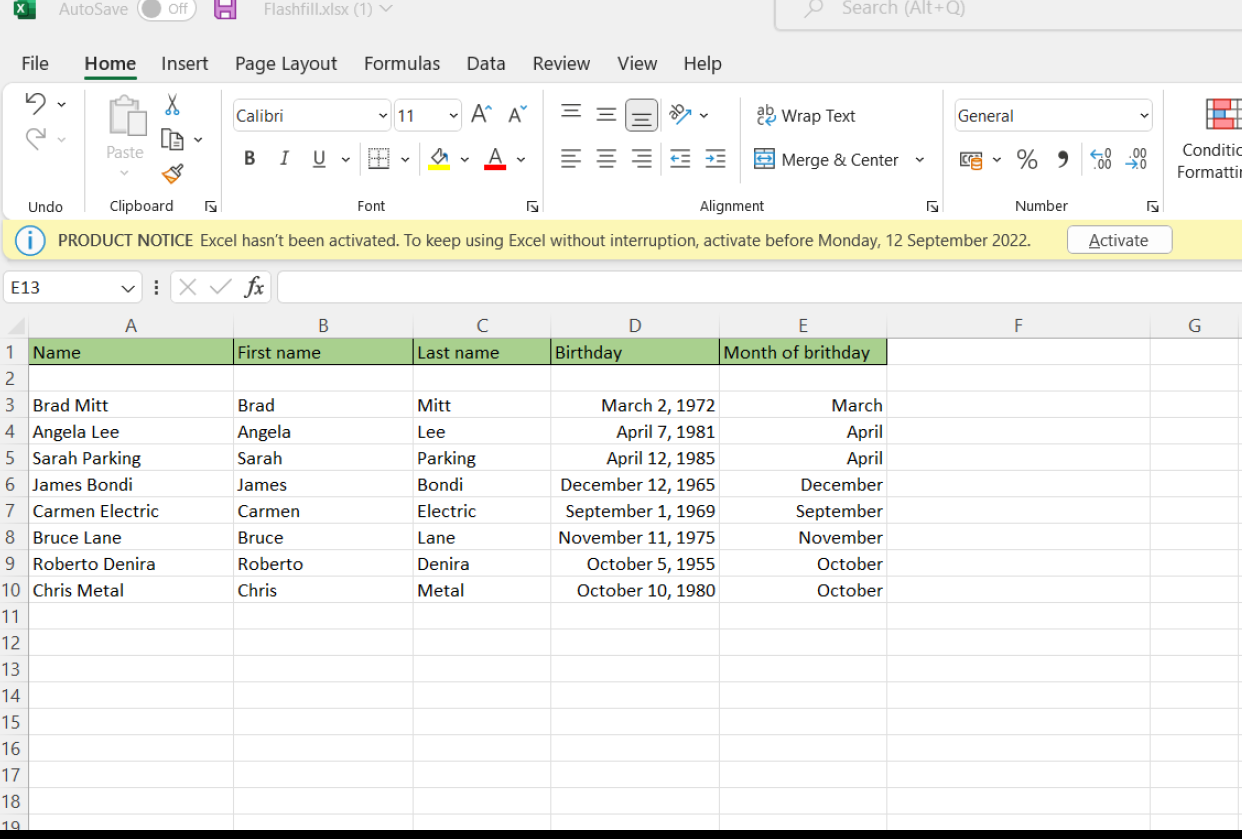This screenshot has height=839, width=1242.
Task: Toggle Underline formatting
Action: click(x=319, y=159)
